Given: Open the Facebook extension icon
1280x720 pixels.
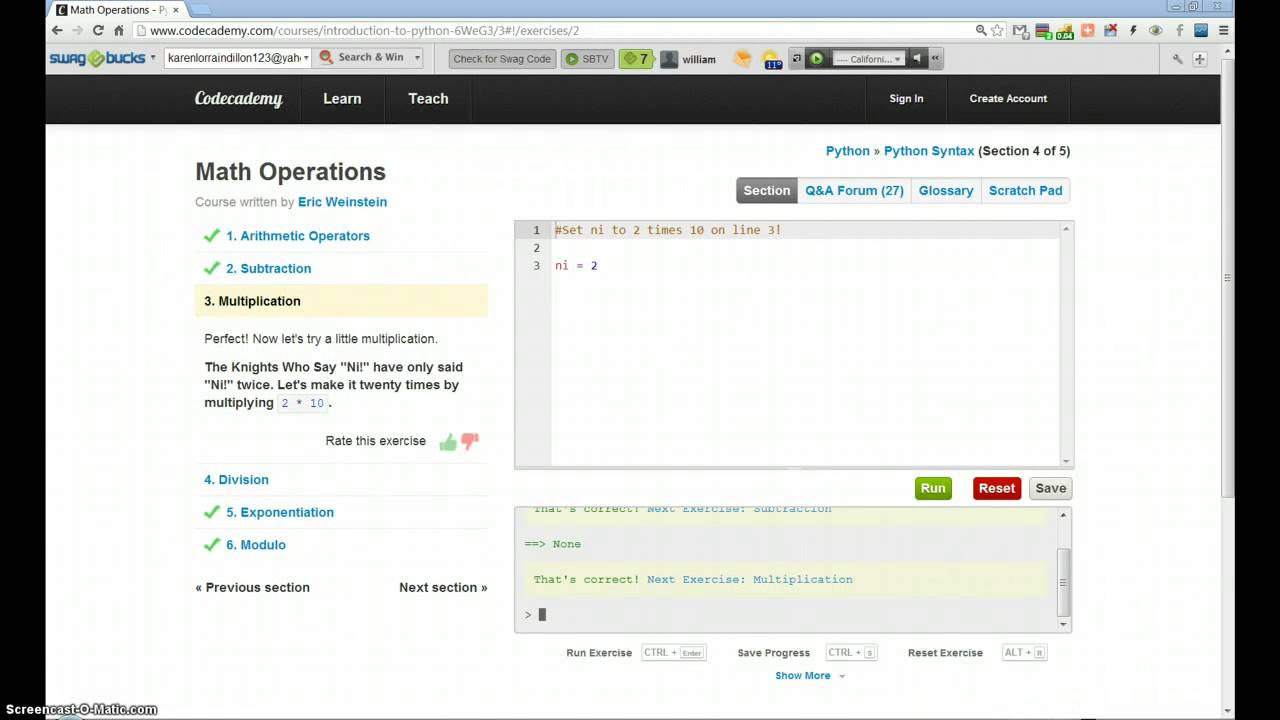Looking at the screenshot, I should coord(1179,31).
